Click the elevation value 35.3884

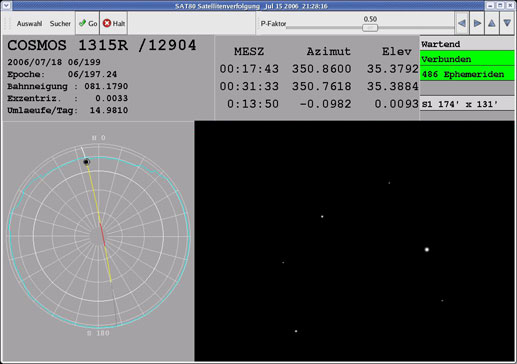click(393, 87)
